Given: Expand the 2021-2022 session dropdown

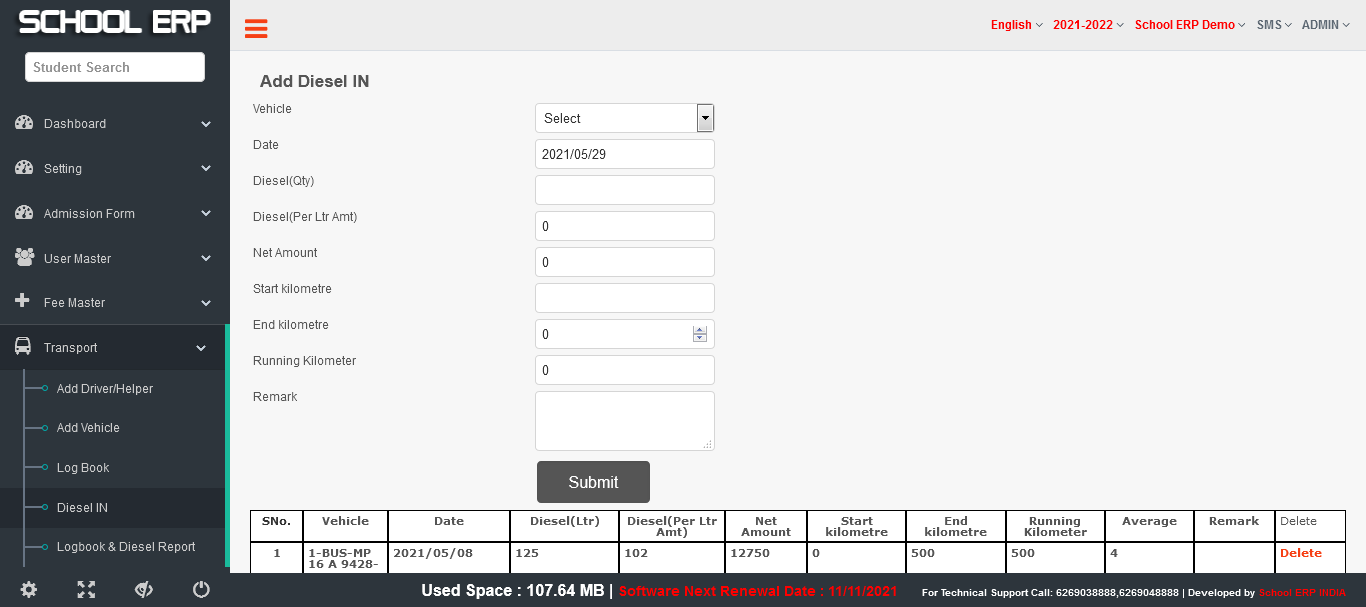Looking at the screenshot, I should (x=1088, y=25).
